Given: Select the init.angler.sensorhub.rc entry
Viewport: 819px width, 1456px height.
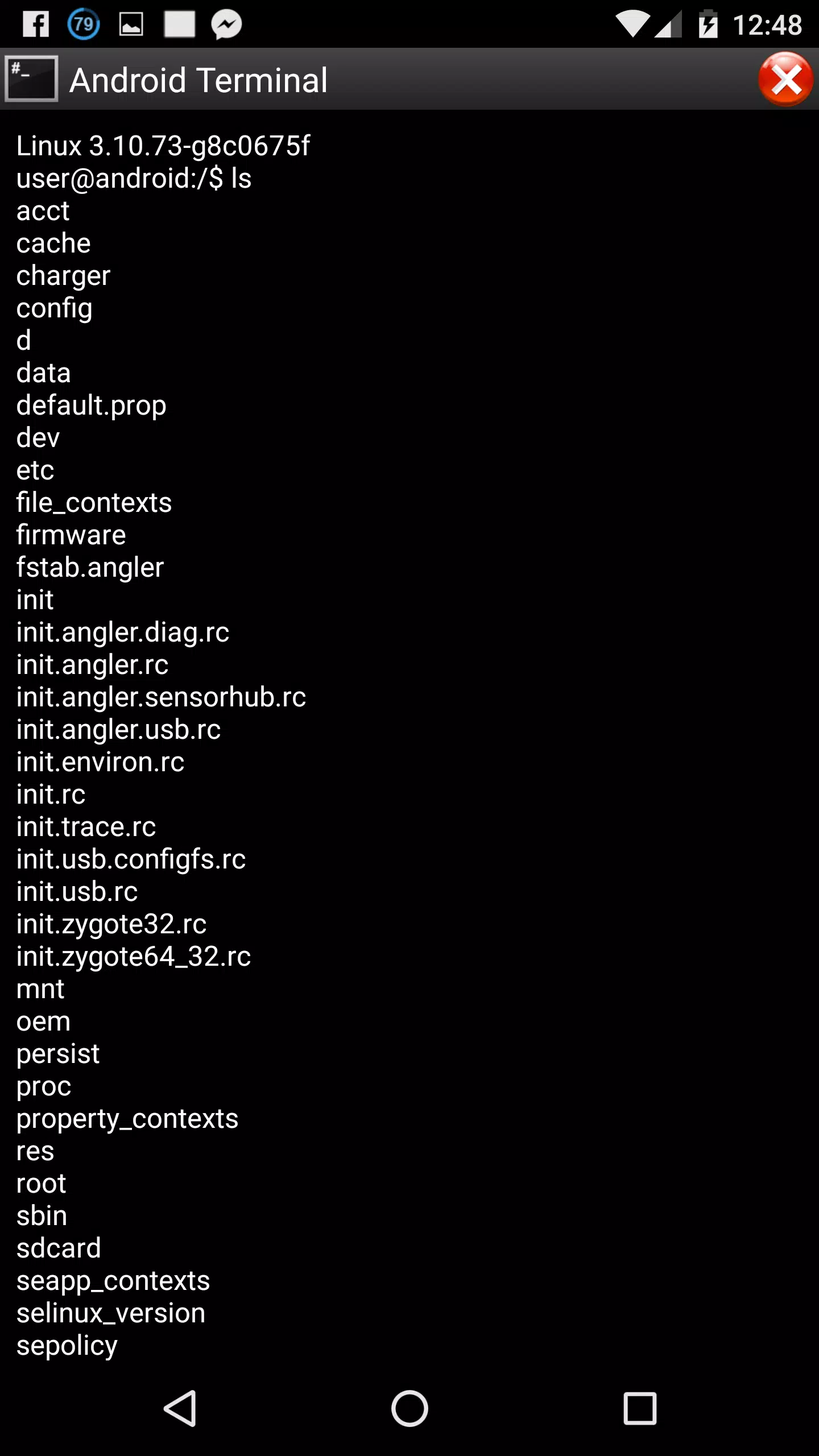Looking at the screenshot, I should tap(162, 697).
